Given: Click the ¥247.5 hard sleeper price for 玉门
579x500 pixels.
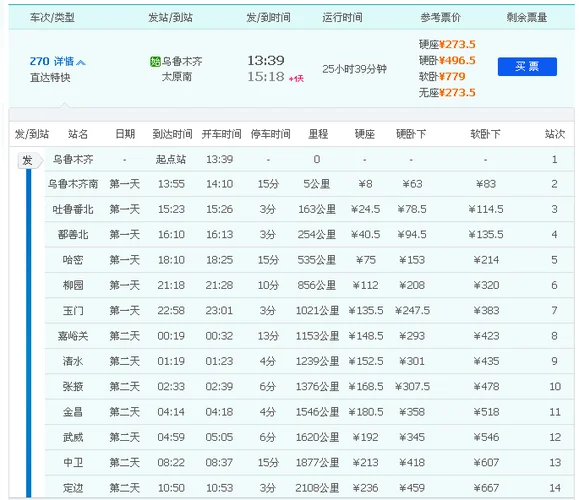Looking at the screenshot, I should pyautogui.click(x=412, y=311).
